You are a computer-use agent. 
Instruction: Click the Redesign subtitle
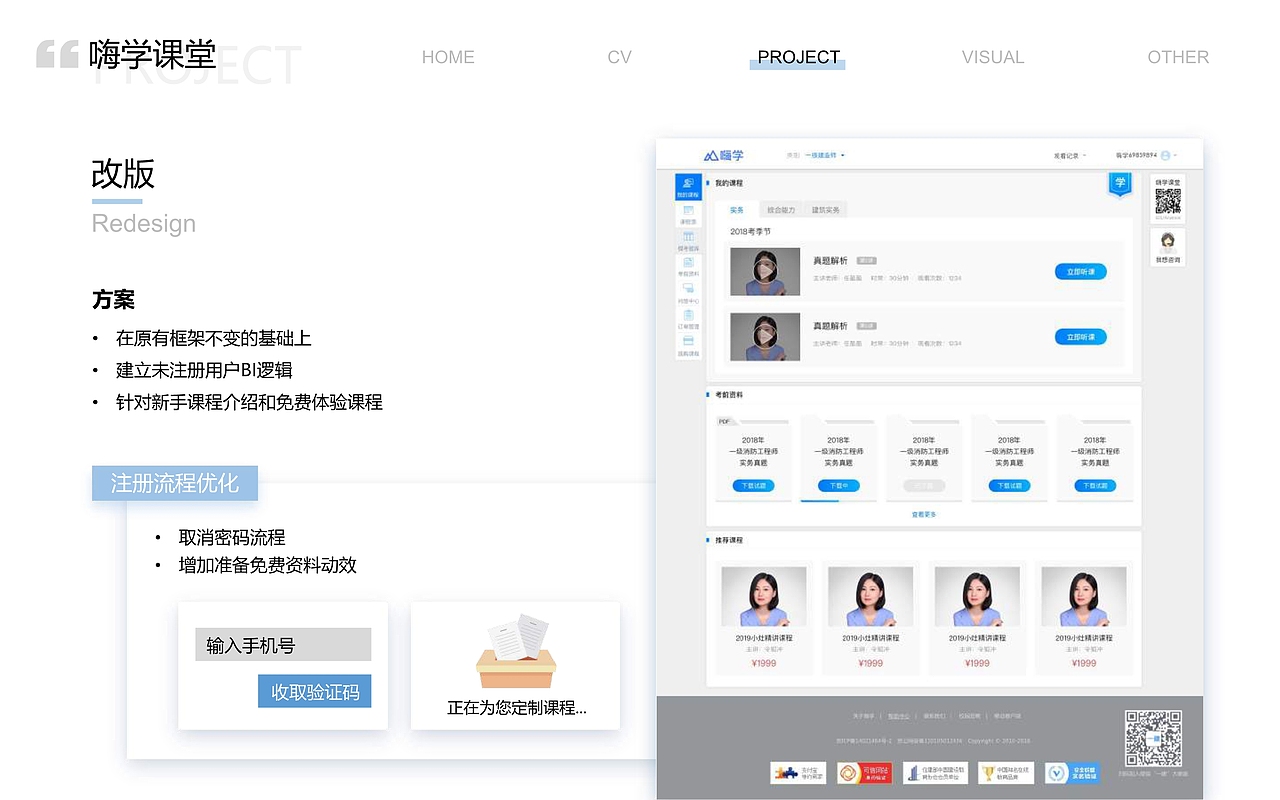point(144,223)
